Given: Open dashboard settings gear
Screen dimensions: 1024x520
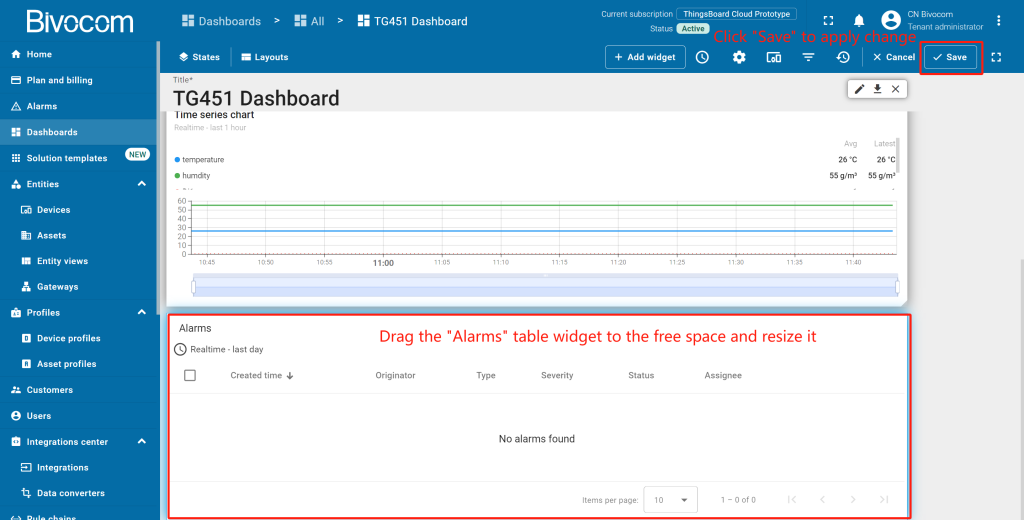Looking at the screenshot, I should click(x=739, y=57).
